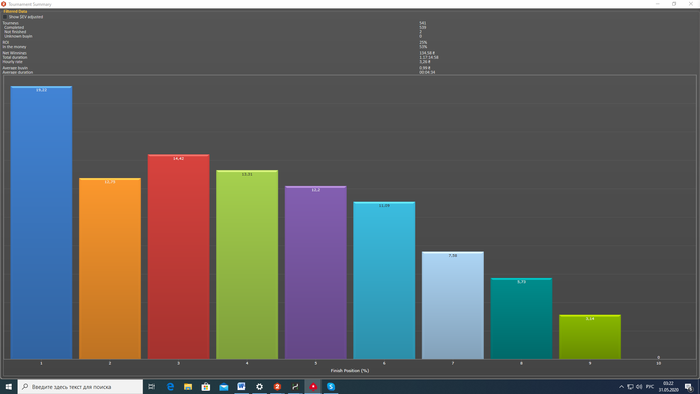Select the purple 12,2 bar for position 5
This screenshot has width=700, height=394.
(x=316, y=272)
